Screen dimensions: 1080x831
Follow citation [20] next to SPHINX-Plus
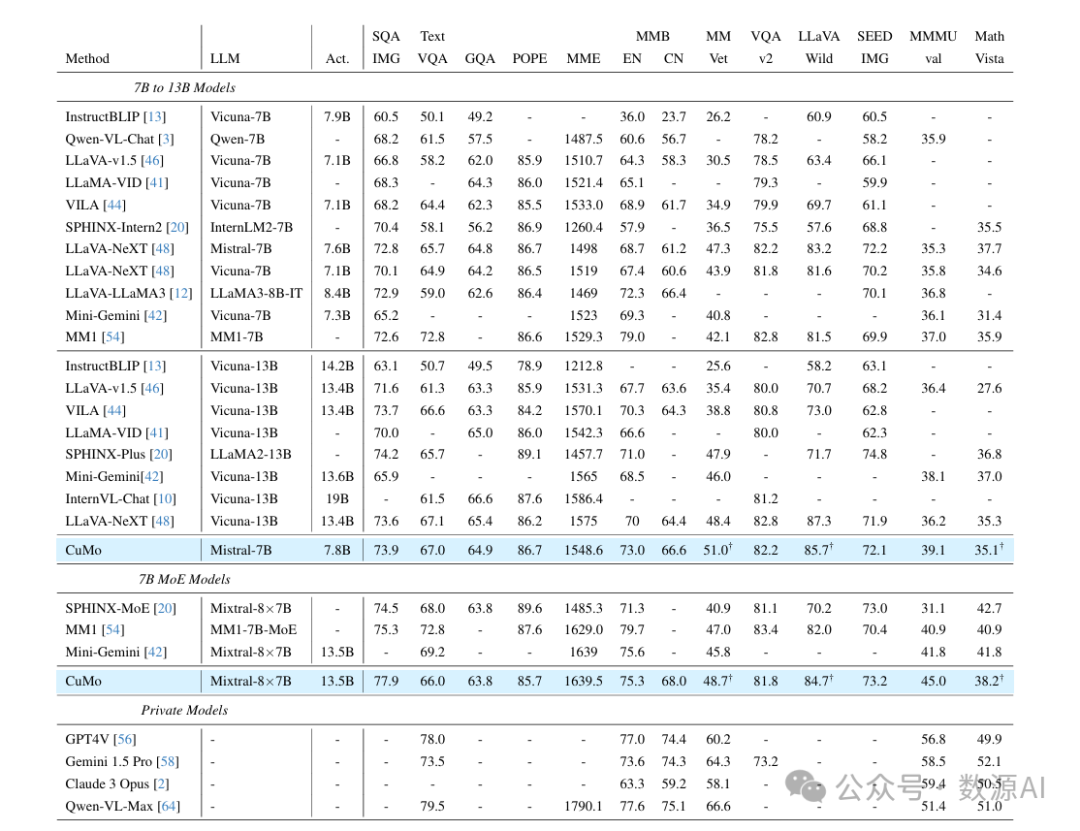tap(161, 455)
